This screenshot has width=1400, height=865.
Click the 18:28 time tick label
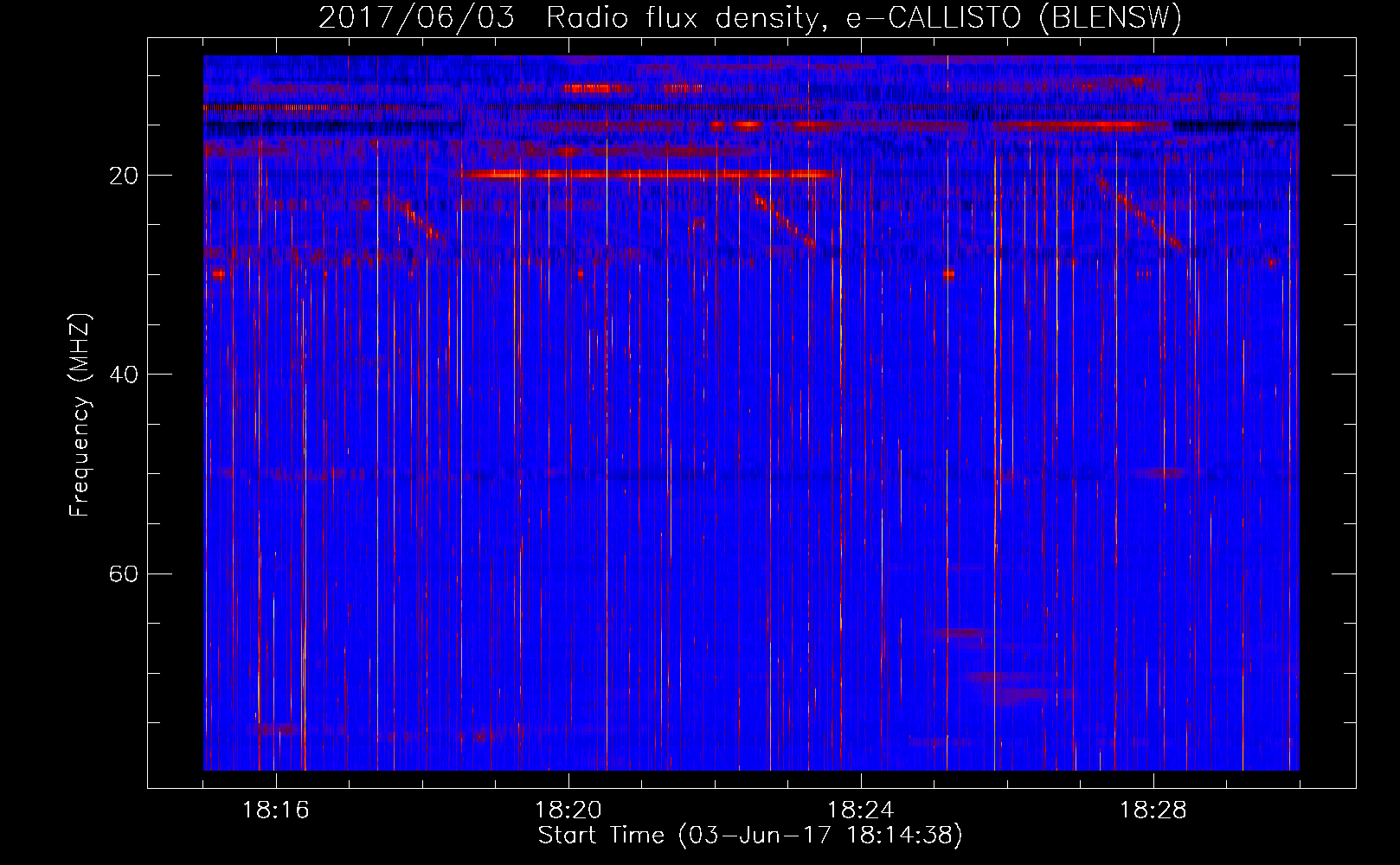pyautogui.click(x=1153, y=811)
